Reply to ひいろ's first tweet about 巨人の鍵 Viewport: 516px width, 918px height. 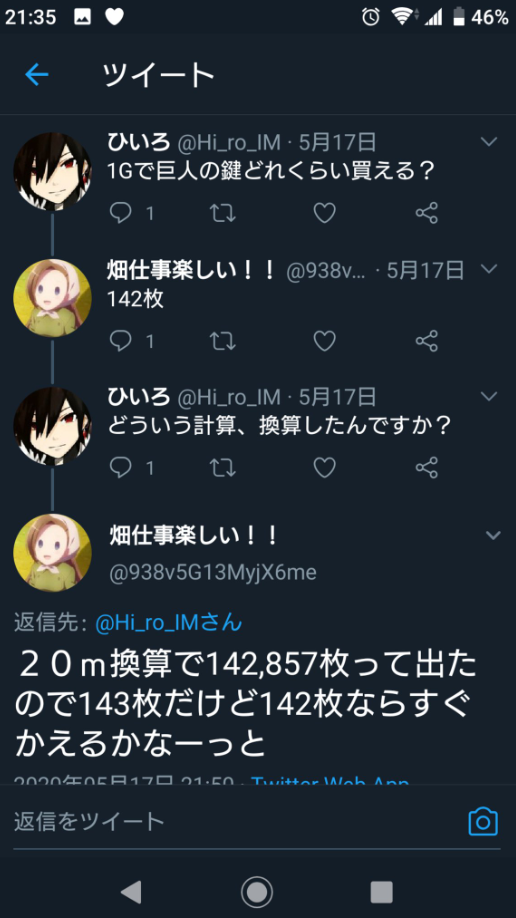pyautogui.click(x=121, y=213)
